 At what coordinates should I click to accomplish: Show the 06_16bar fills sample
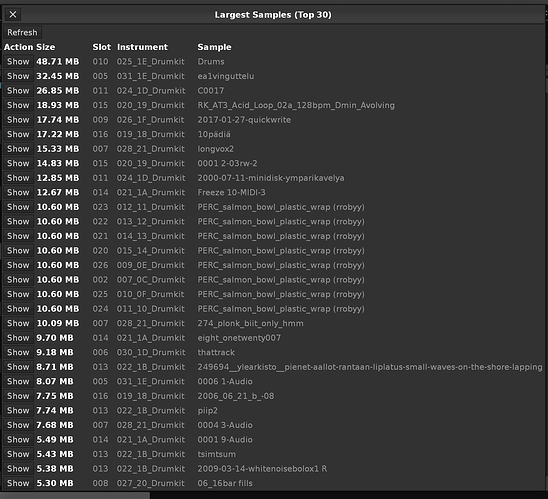coord(19,483)
